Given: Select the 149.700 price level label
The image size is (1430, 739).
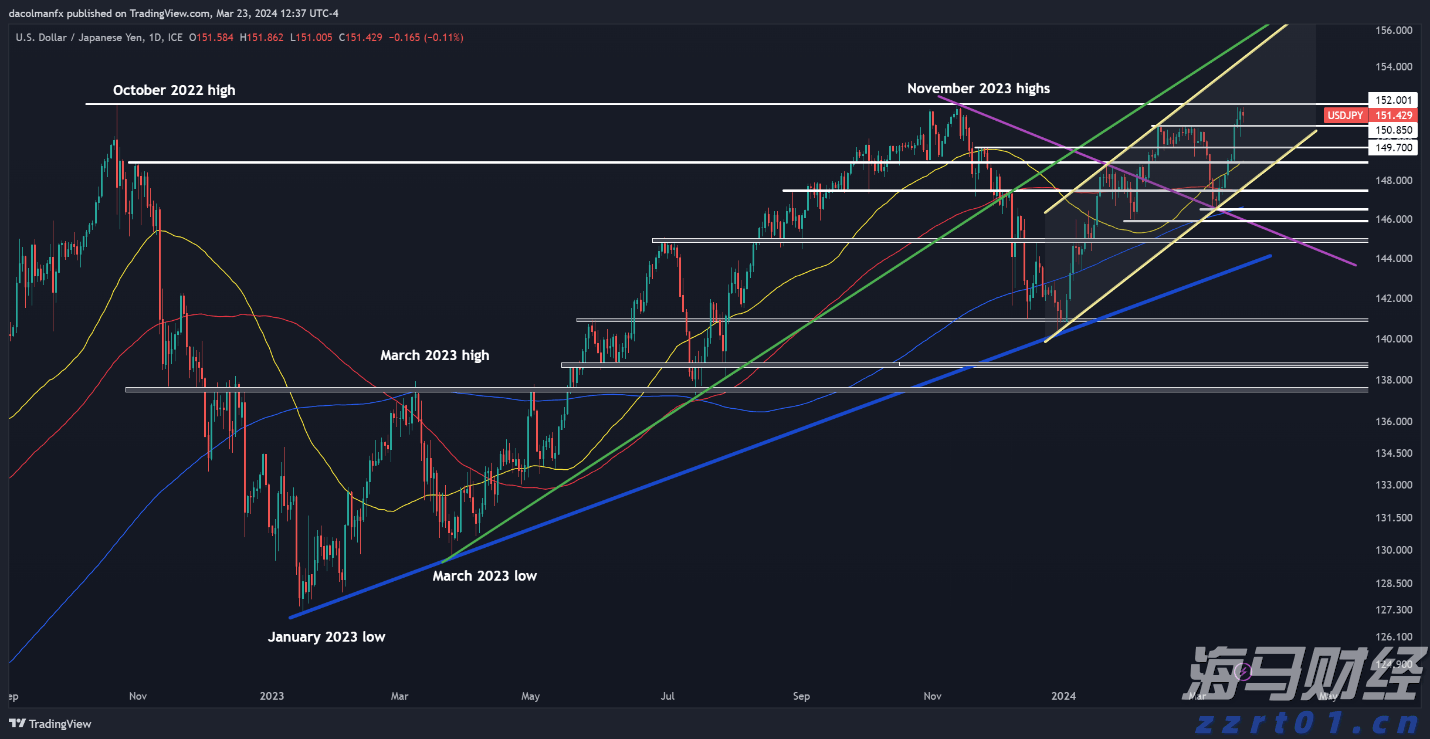Looking at the screenshot, I should click(1393, 147).
